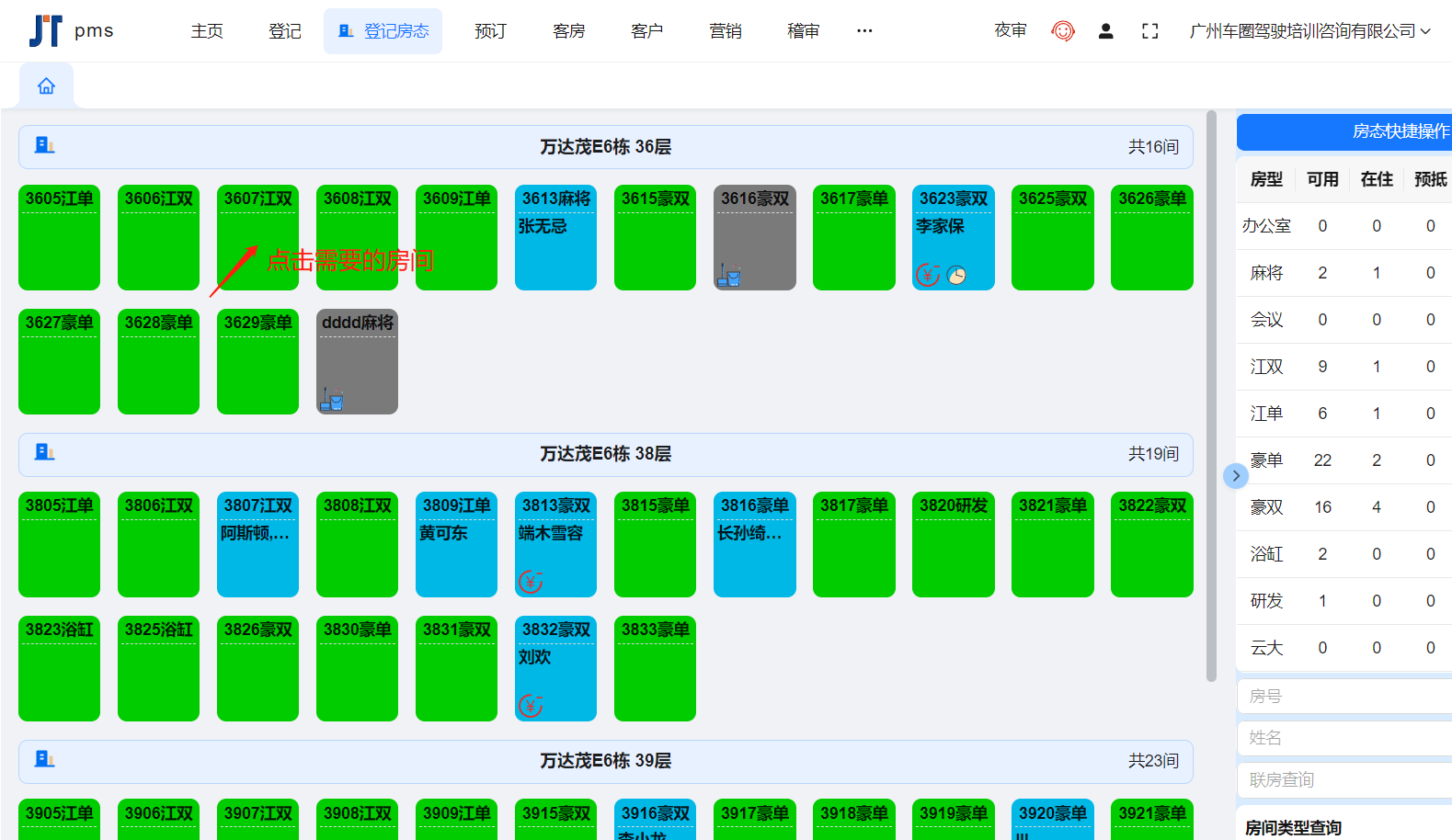
Task: Click the 房号 input field
Action: click(x=1344, y=697)
